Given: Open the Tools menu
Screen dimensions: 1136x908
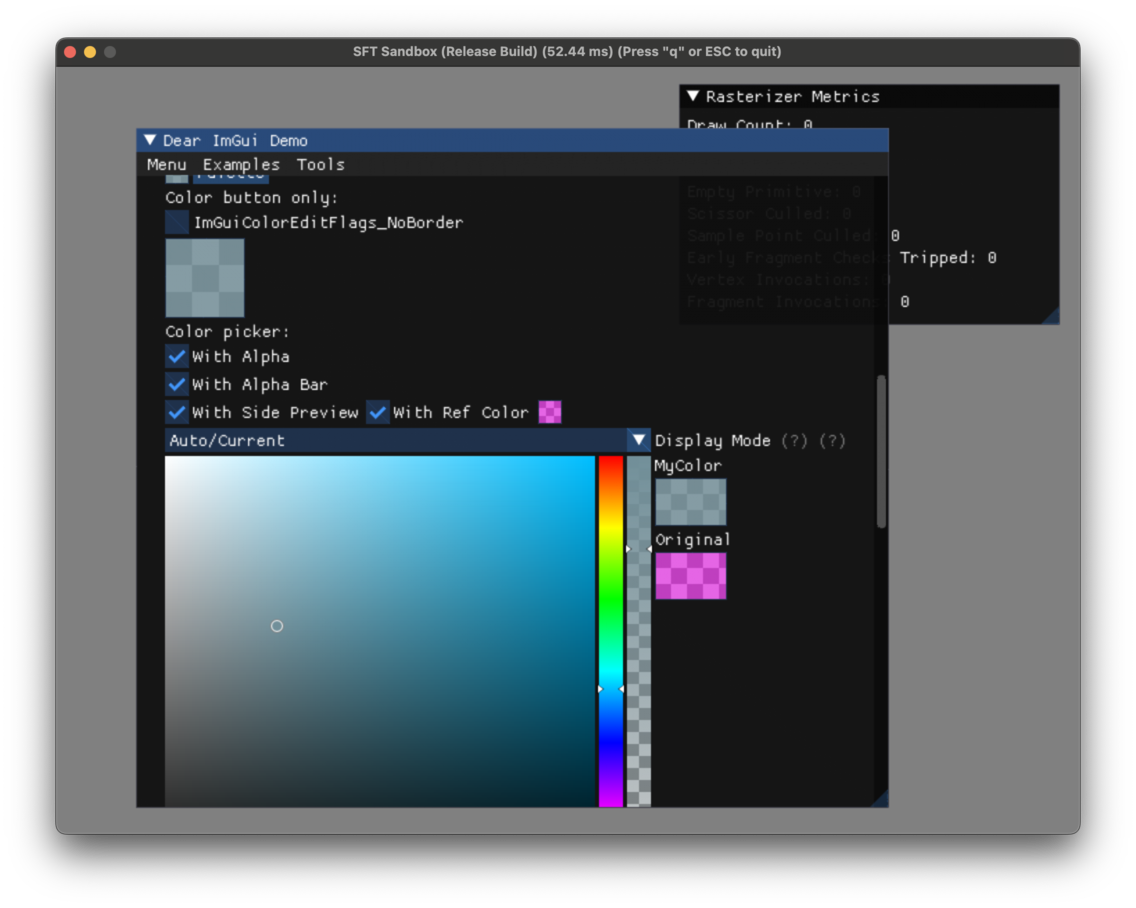Looking at the screenshot, I should click(320, 164).
